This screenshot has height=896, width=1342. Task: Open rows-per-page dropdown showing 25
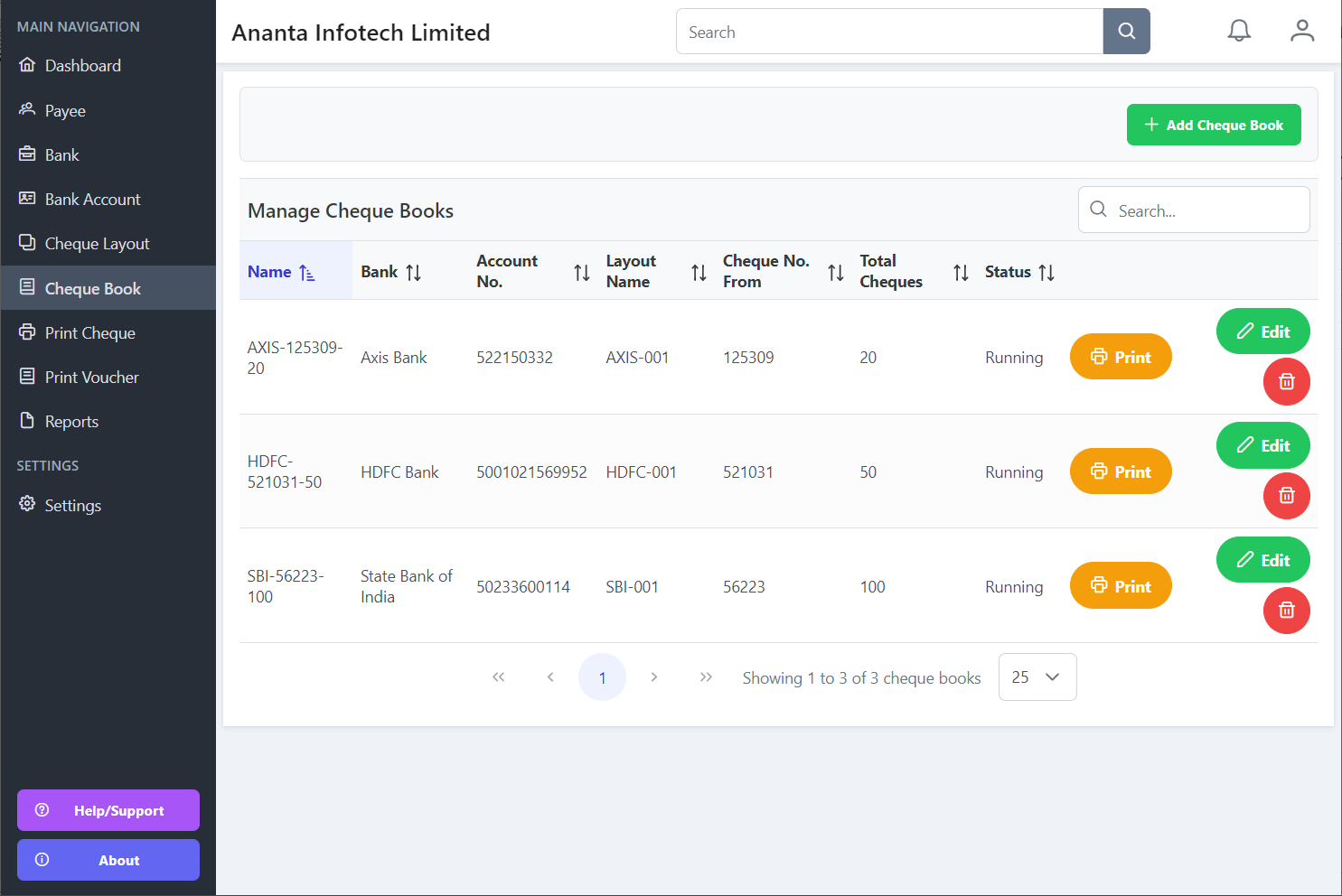[x=1037, y=677]
